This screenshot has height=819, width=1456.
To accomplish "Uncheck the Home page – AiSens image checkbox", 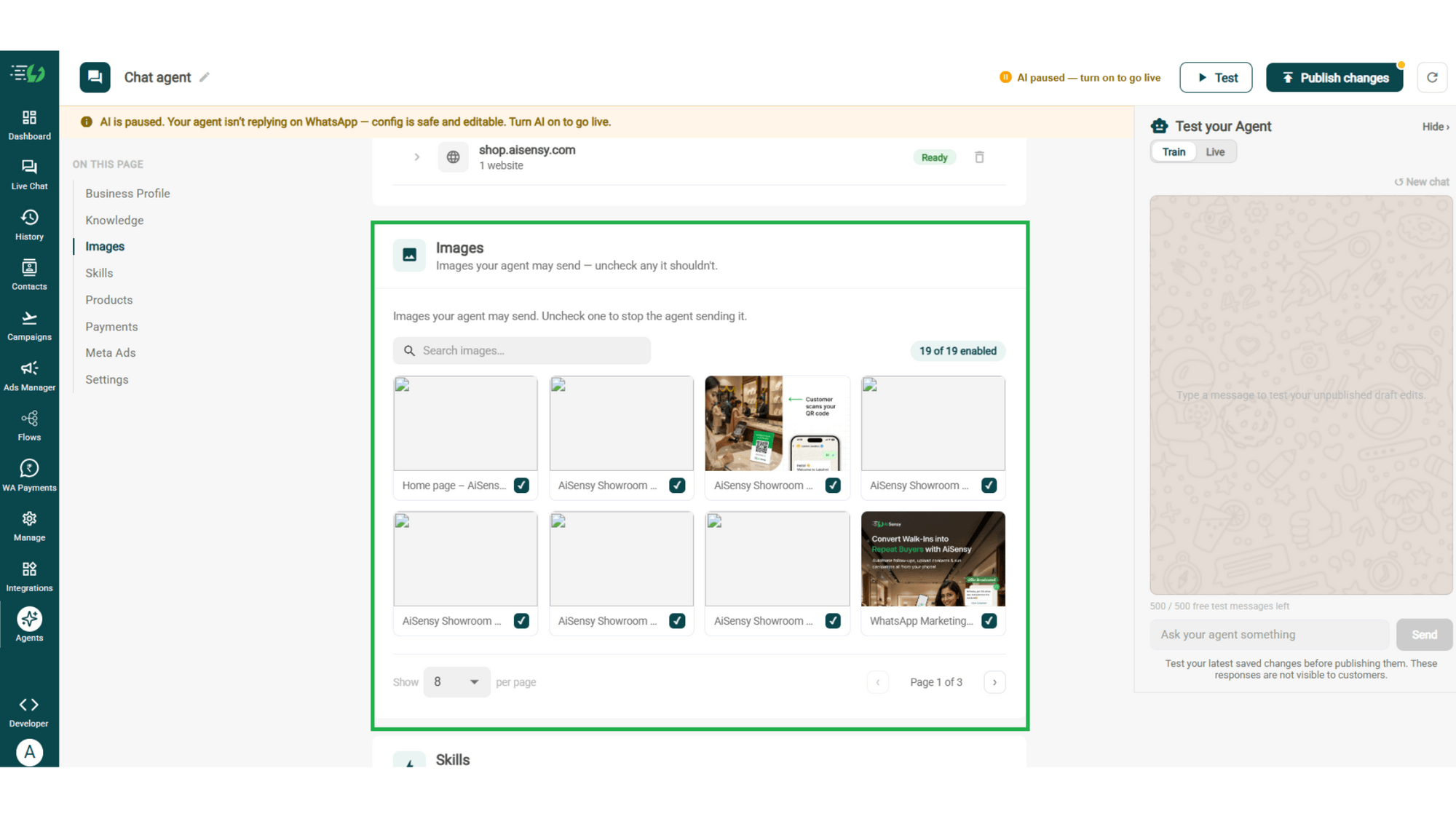I will (521, 486).
